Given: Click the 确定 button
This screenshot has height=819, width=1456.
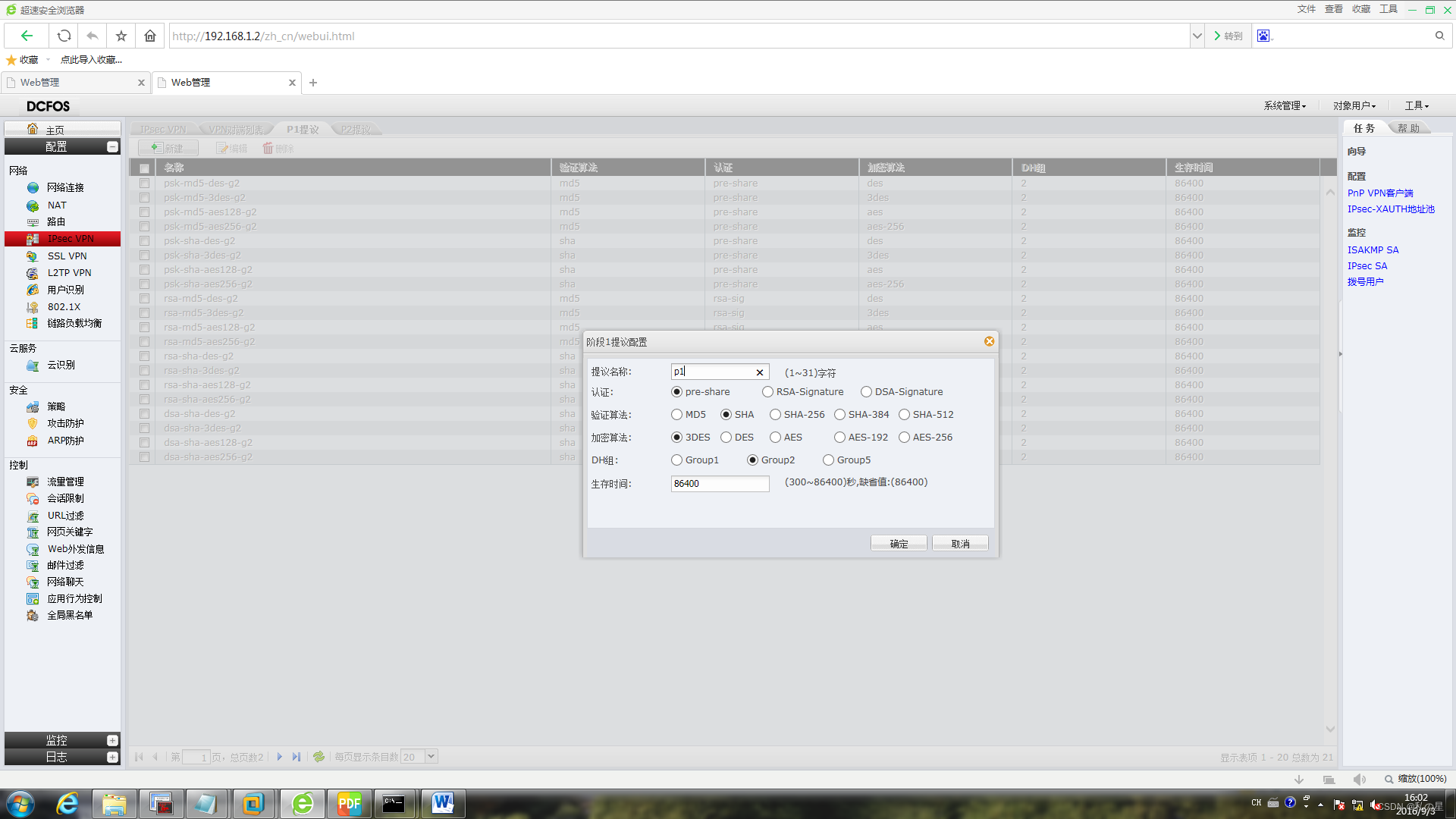Looking at the screenshot, I should pyautogui.click(x=899, y=544).
